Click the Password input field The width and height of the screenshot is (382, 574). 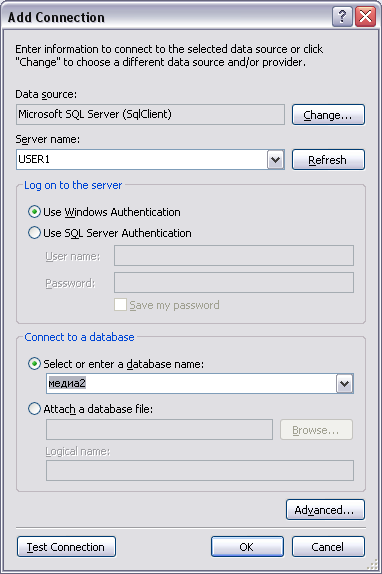234,283
